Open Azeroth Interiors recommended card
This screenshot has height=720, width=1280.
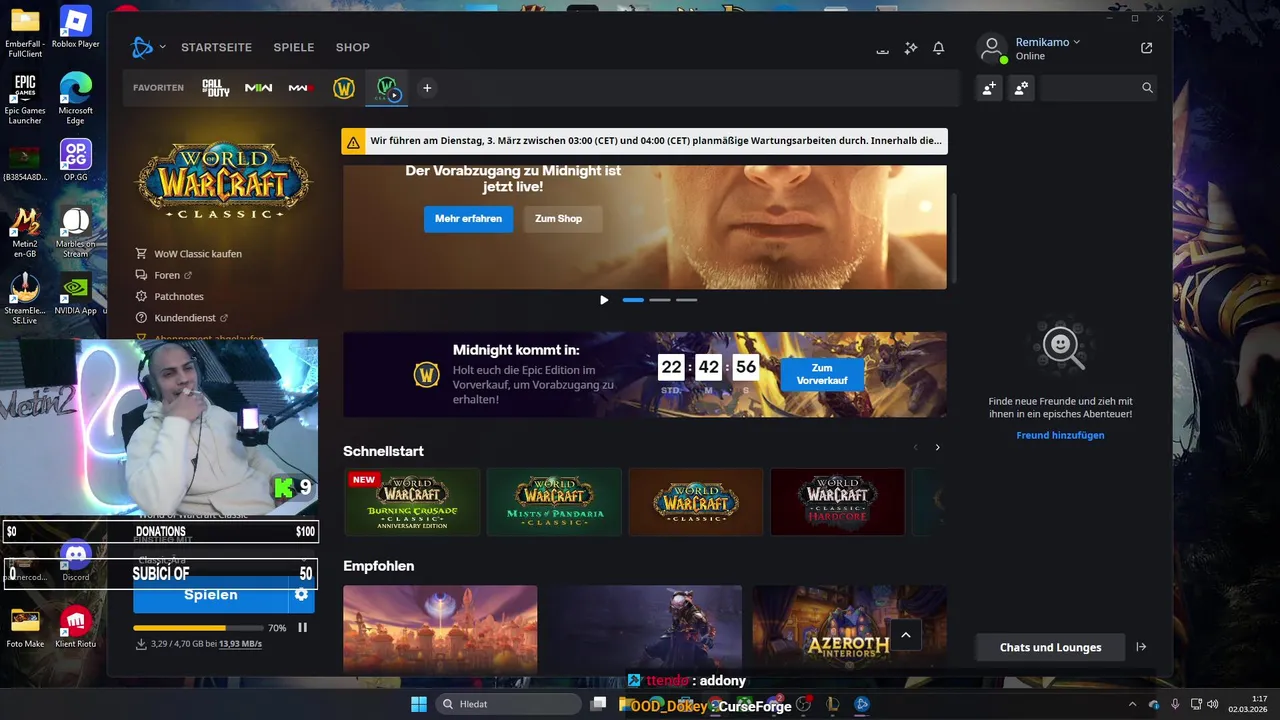point(849,626)
